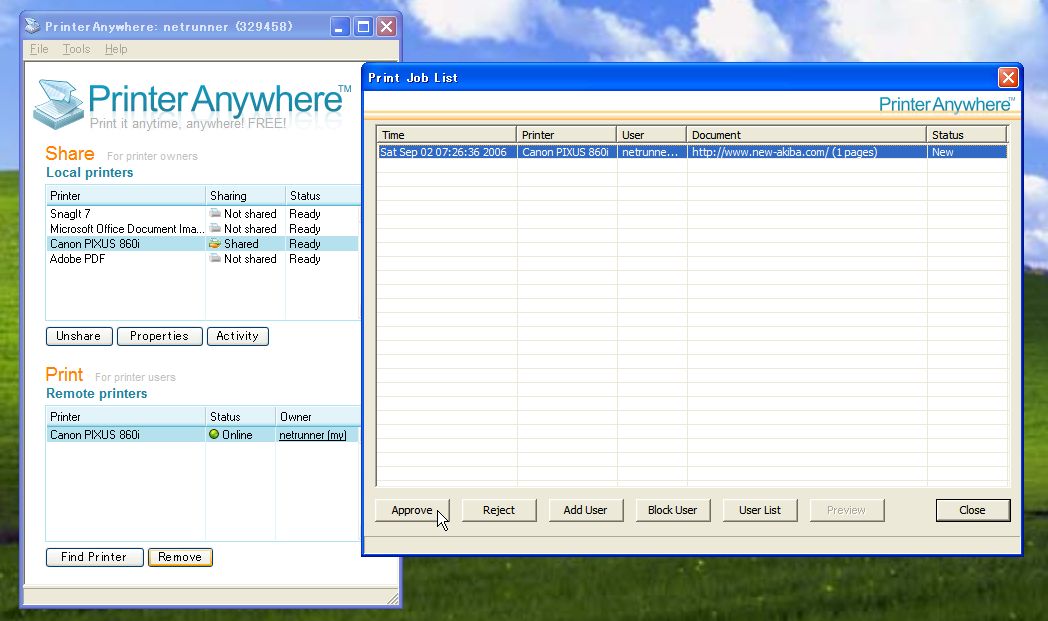
Task: Click the netrunne... user cell in job list
Action: tap(650, 152)
